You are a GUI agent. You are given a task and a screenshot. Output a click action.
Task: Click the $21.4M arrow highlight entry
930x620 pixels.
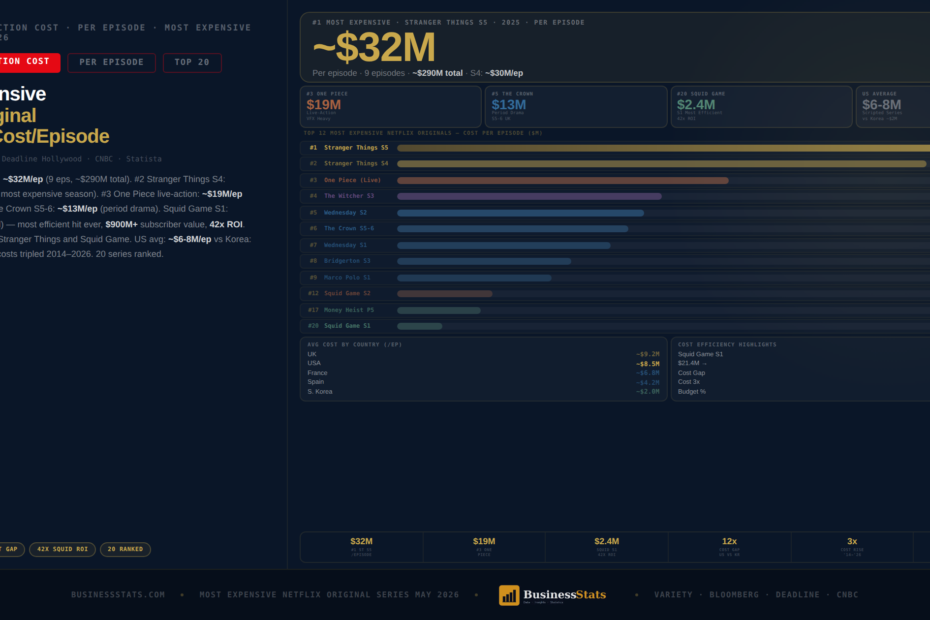(692, 364)
